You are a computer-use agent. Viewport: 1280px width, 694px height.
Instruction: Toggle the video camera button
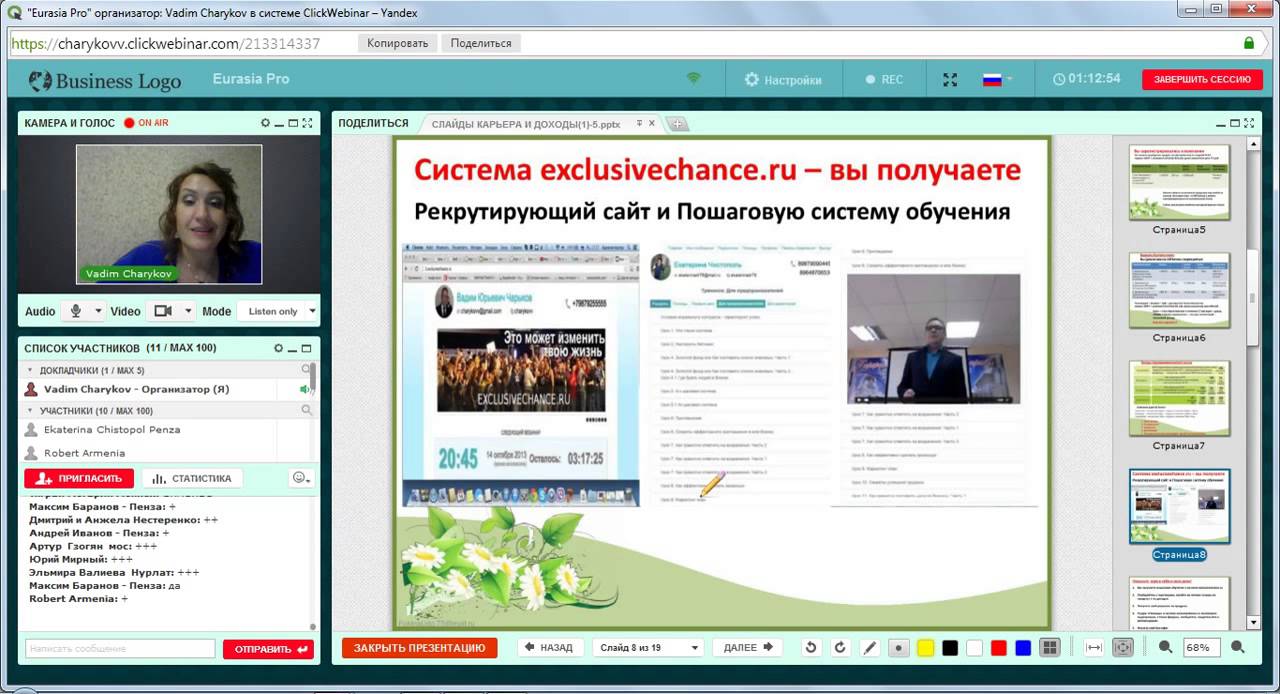tap(163, 311)
